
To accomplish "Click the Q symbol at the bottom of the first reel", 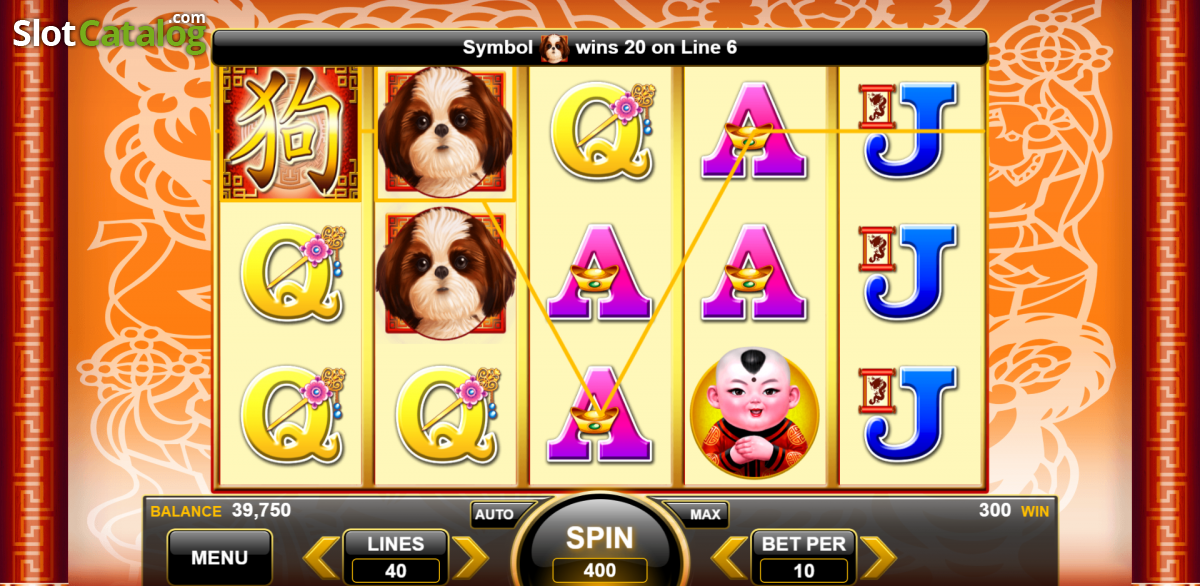I will coord(291,413).
